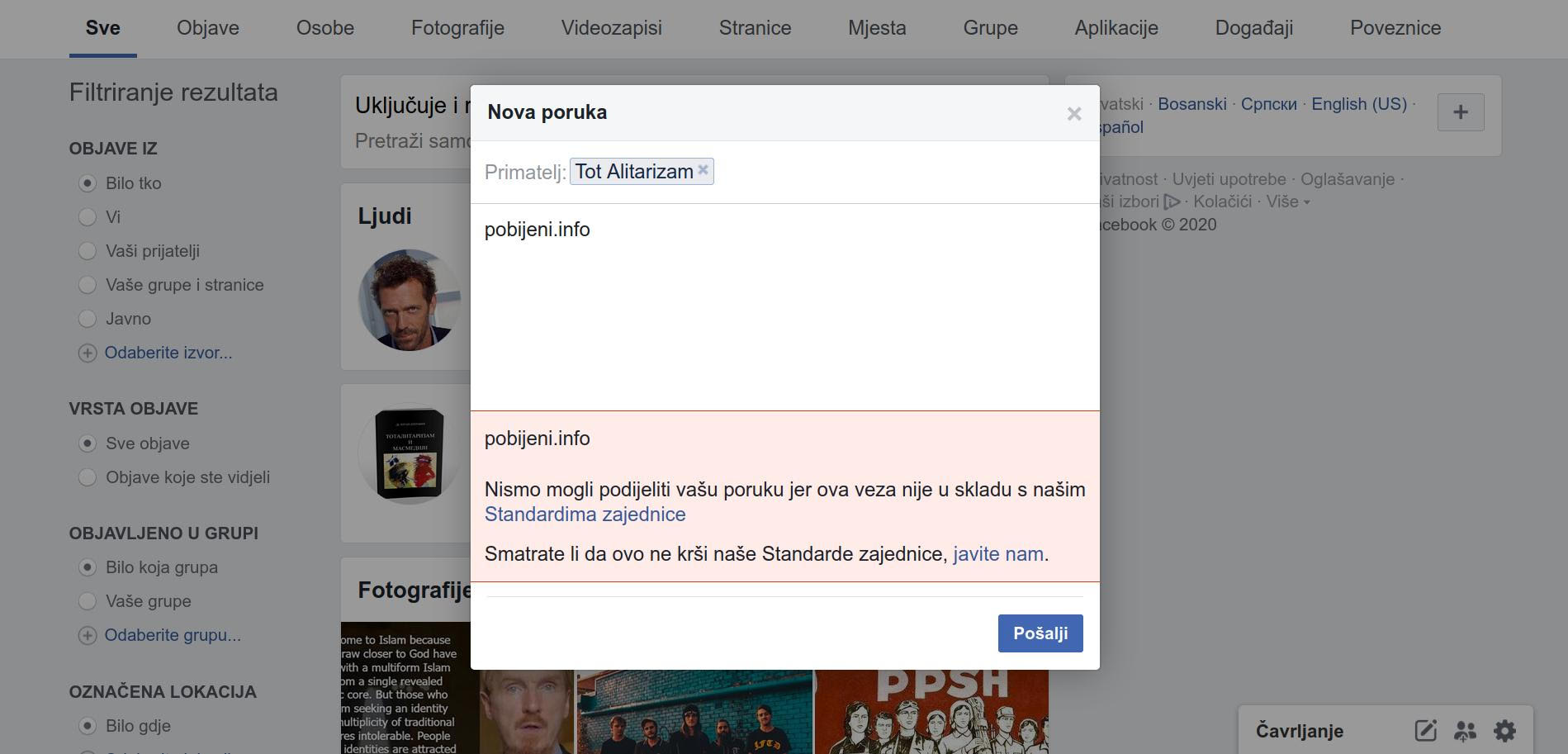
Task: Click into the message text area
Action: pos(784,314)
